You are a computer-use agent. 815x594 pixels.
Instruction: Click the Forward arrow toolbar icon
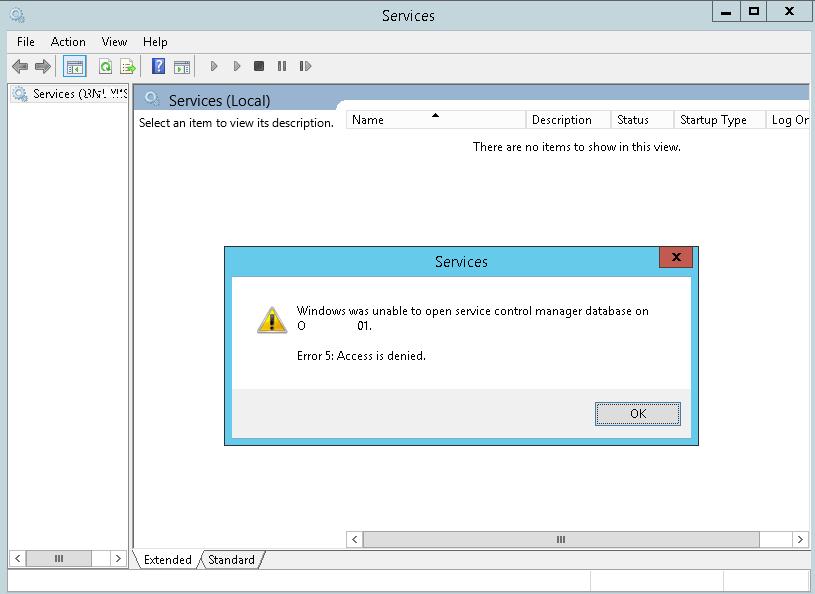pyautogui.click(x=43, y=67)
